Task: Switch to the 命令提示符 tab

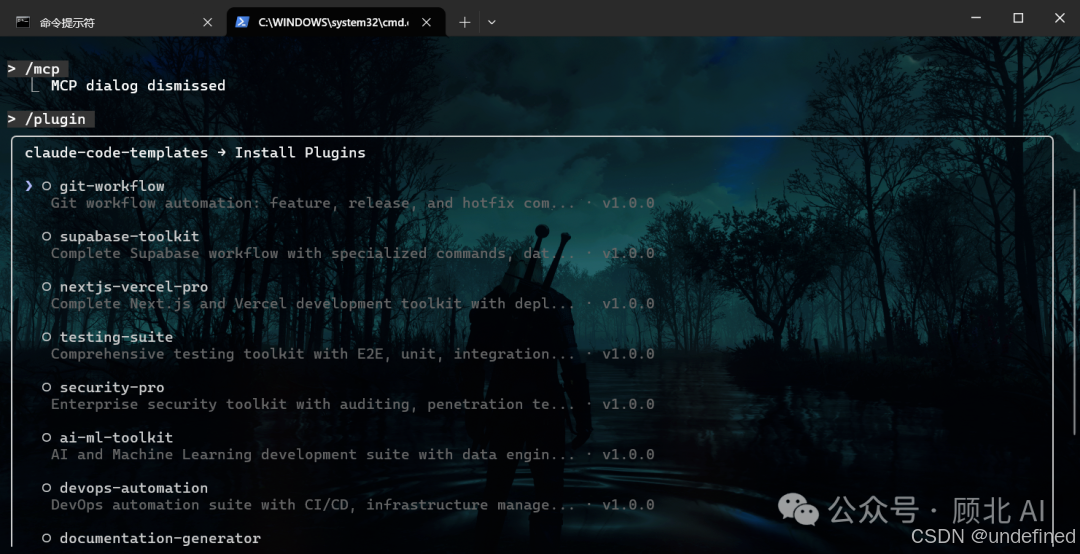Action: coord(114,22)
